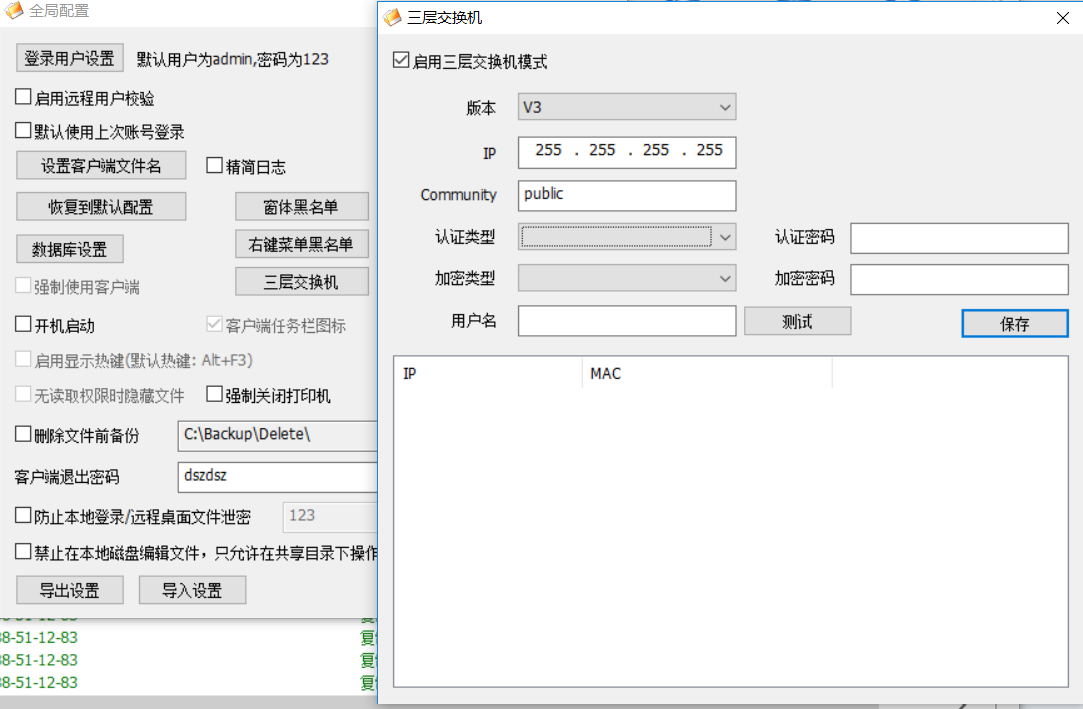Click the Community input field

(627, 195)
